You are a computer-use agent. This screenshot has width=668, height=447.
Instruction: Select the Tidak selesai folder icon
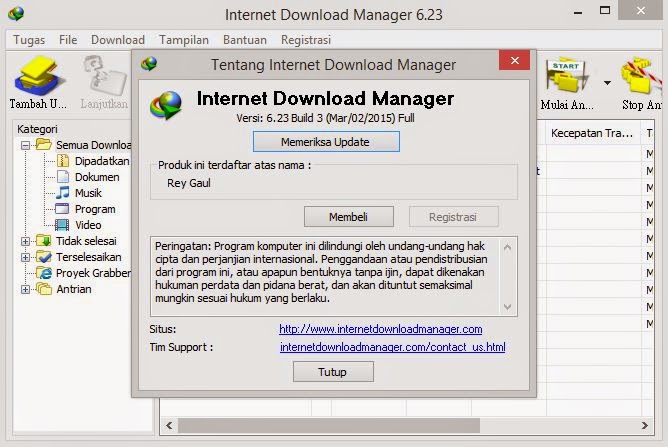[43, 240]
